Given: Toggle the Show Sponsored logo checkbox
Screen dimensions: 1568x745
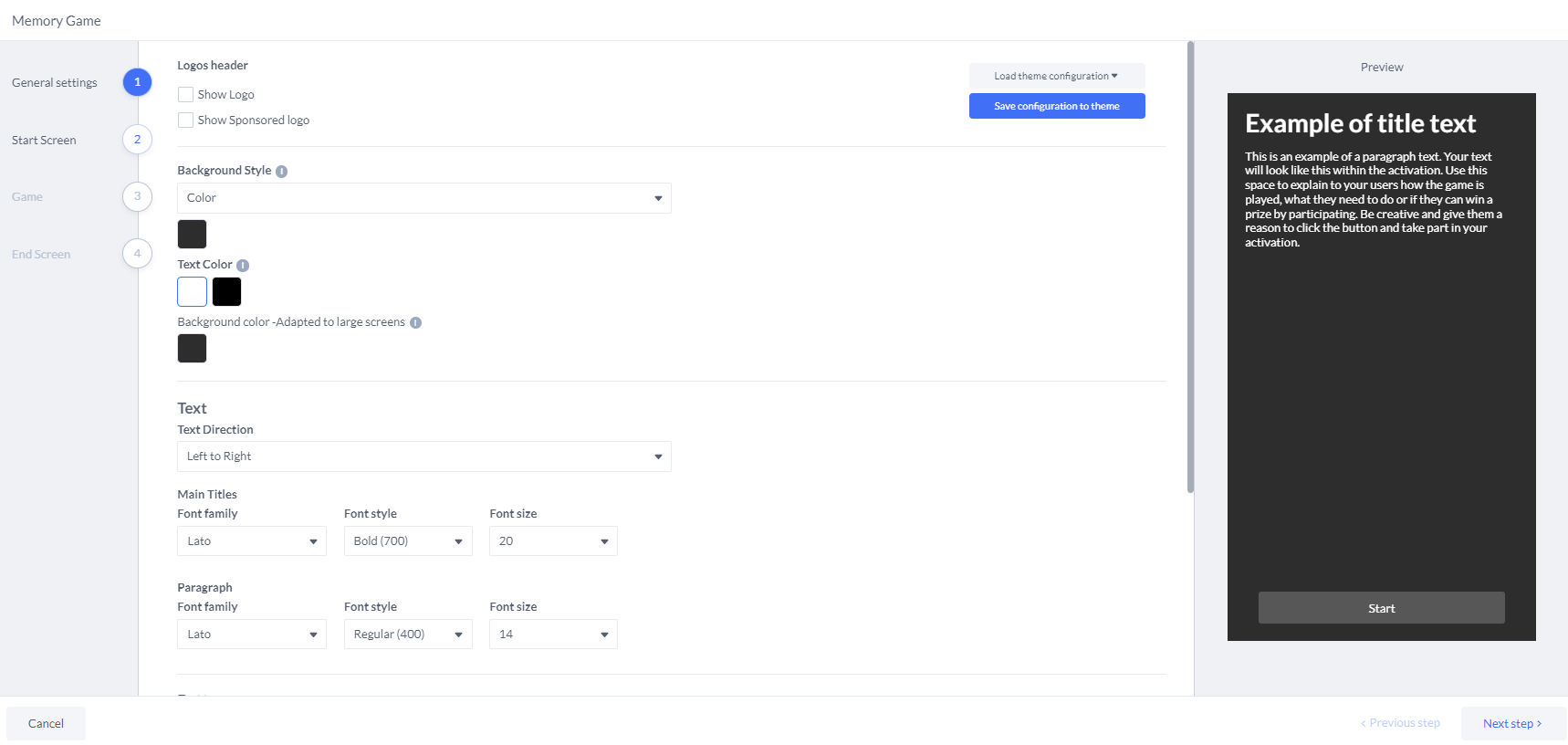Looking at the screenshot, I should (x=185, y=121).
